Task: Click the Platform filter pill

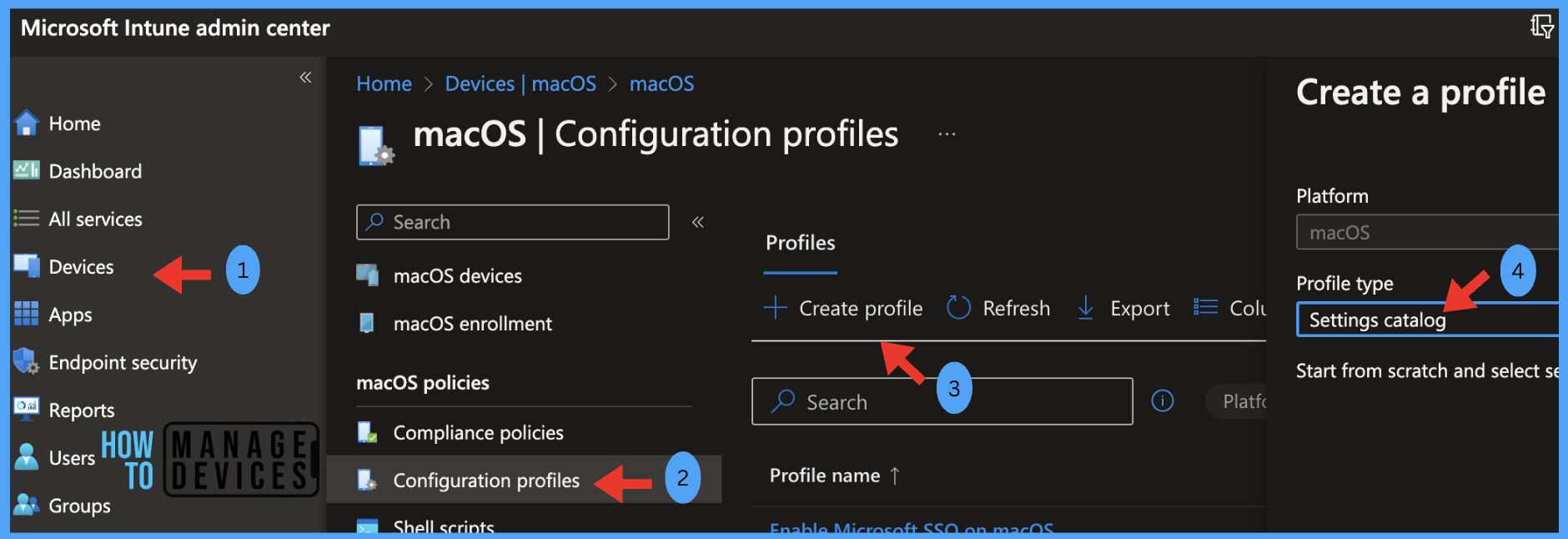Action: [1236, 401]
